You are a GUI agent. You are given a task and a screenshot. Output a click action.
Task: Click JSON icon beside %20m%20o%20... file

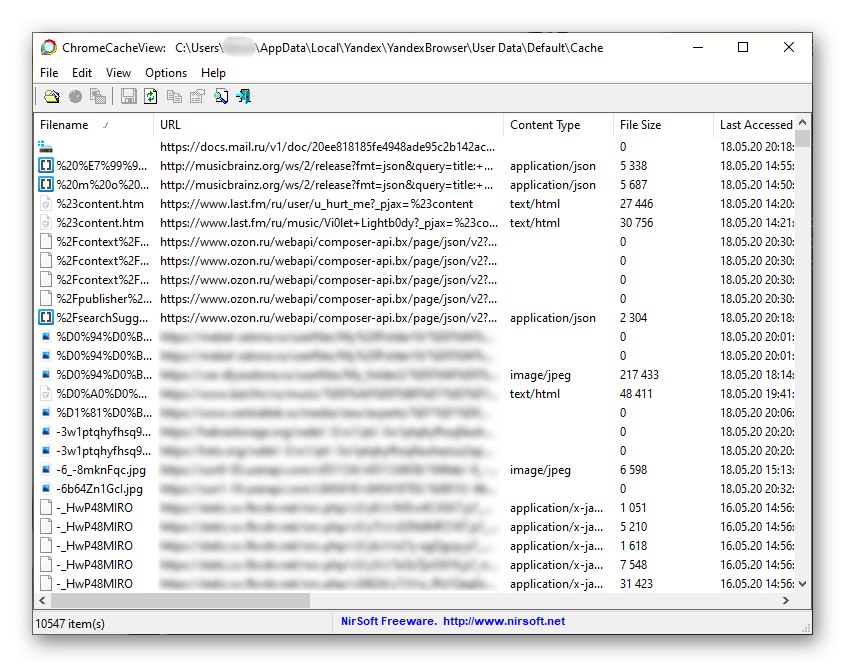tap(46, 184)
